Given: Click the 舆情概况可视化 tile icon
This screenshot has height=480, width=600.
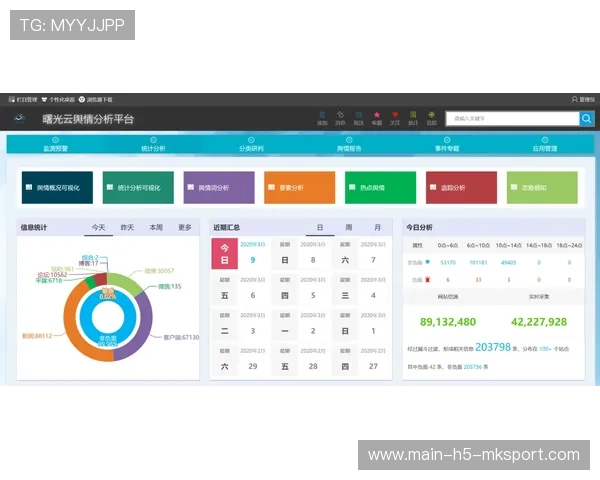Looking at the screenshot, I should (x=31, y=187).
